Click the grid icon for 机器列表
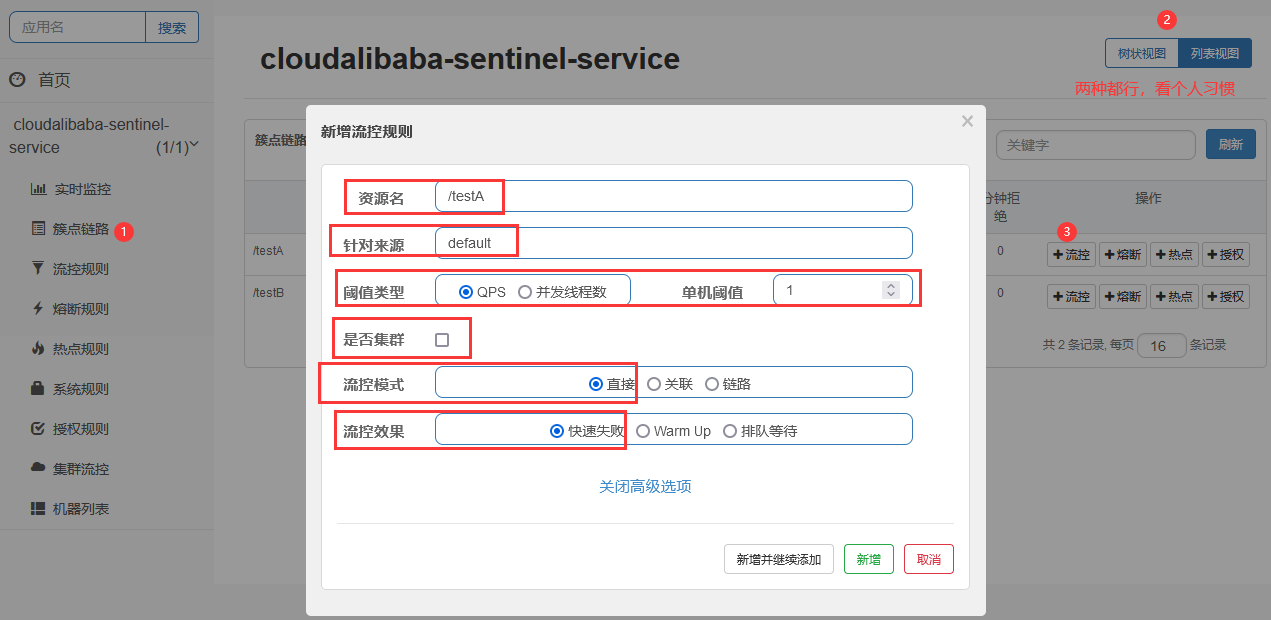1271x620 pixels. (38, 509)
